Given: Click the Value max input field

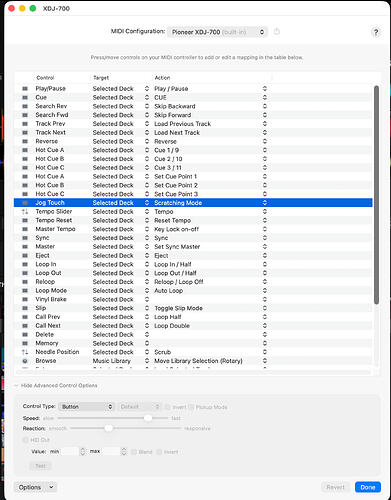Looking at the screenshot, I should click(110, 452).
